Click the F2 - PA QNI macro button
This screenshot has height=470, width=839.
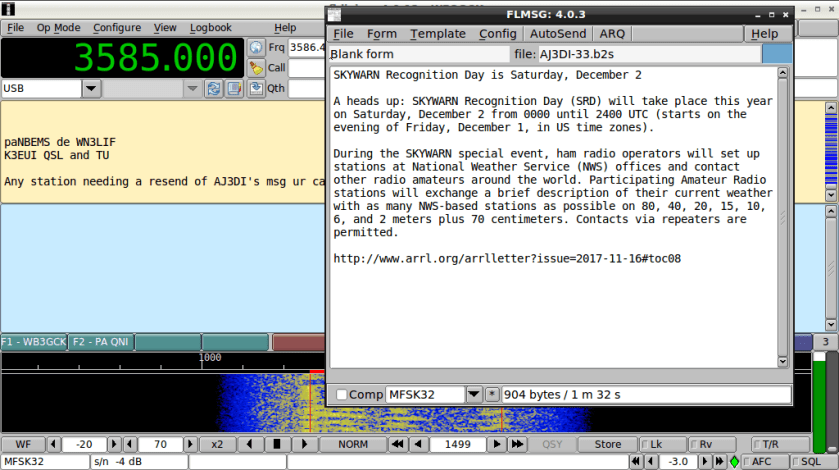101,342
